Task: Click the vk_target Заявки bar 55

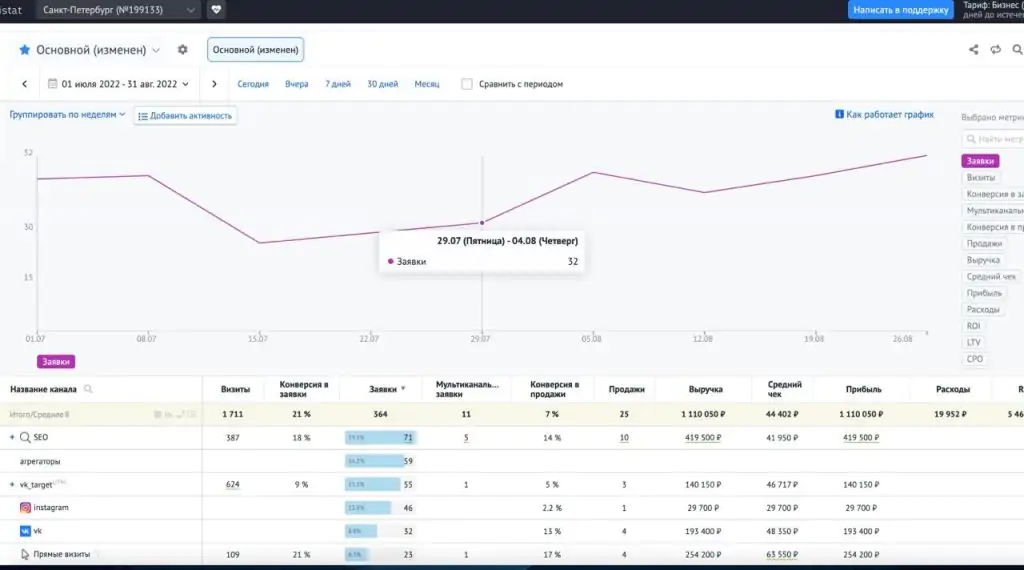Action: [379, 484]
